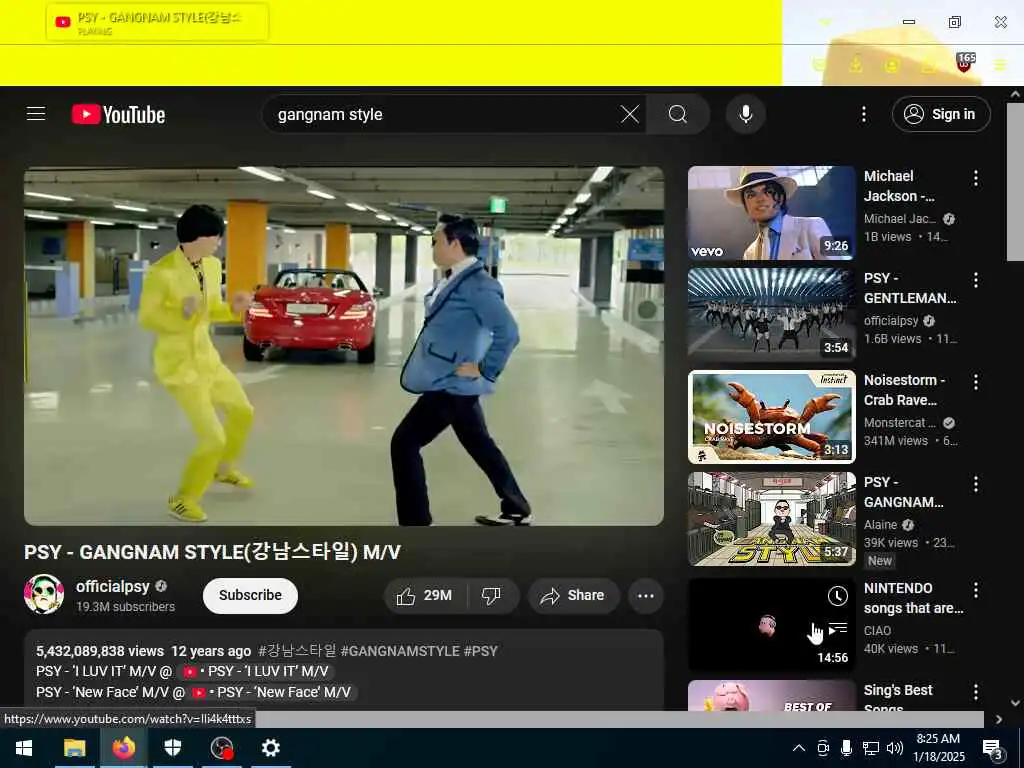Screen dimensions: 1024x768
Task: Subscribe to officialpsy channel
Action: [250, 596]
